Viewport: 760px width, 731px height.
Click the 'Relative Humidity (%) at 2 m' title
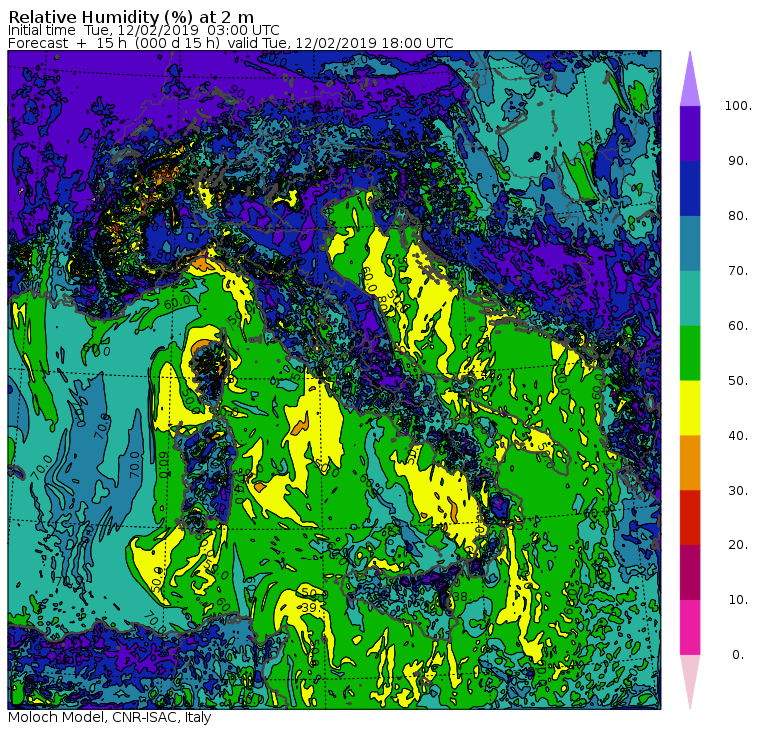131,16
